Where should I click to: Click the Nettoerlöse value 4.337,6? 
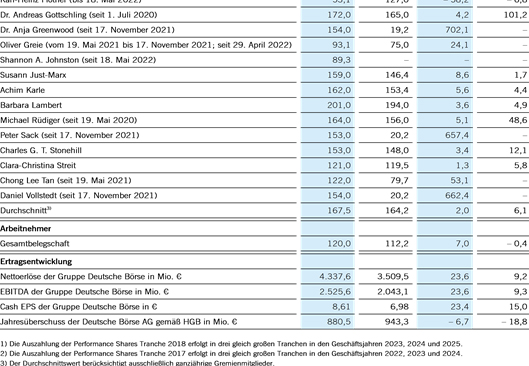pyautogui.click(x=335, y=277)
